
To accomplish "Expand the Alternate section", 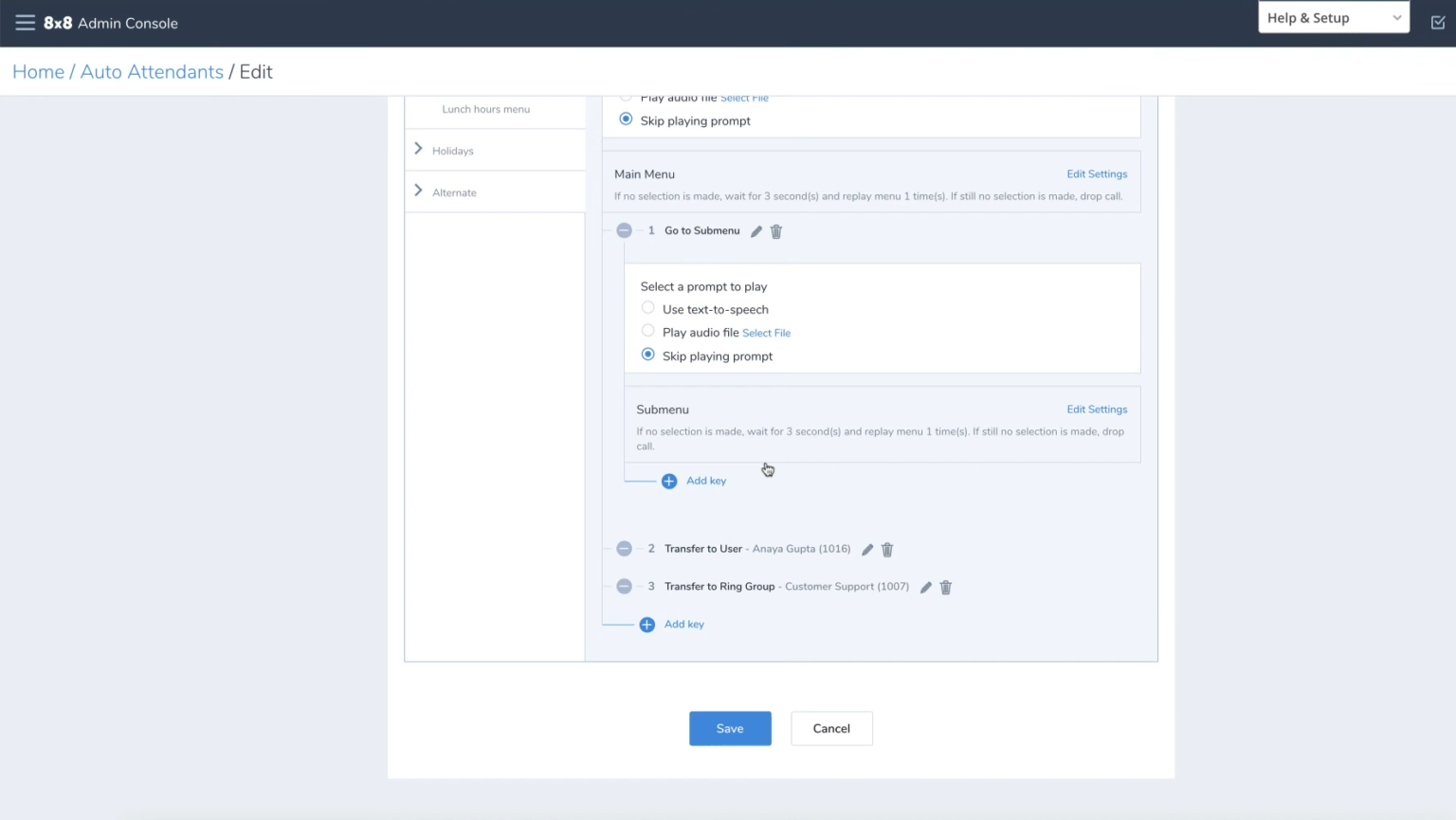I will (x=418, y=191).
